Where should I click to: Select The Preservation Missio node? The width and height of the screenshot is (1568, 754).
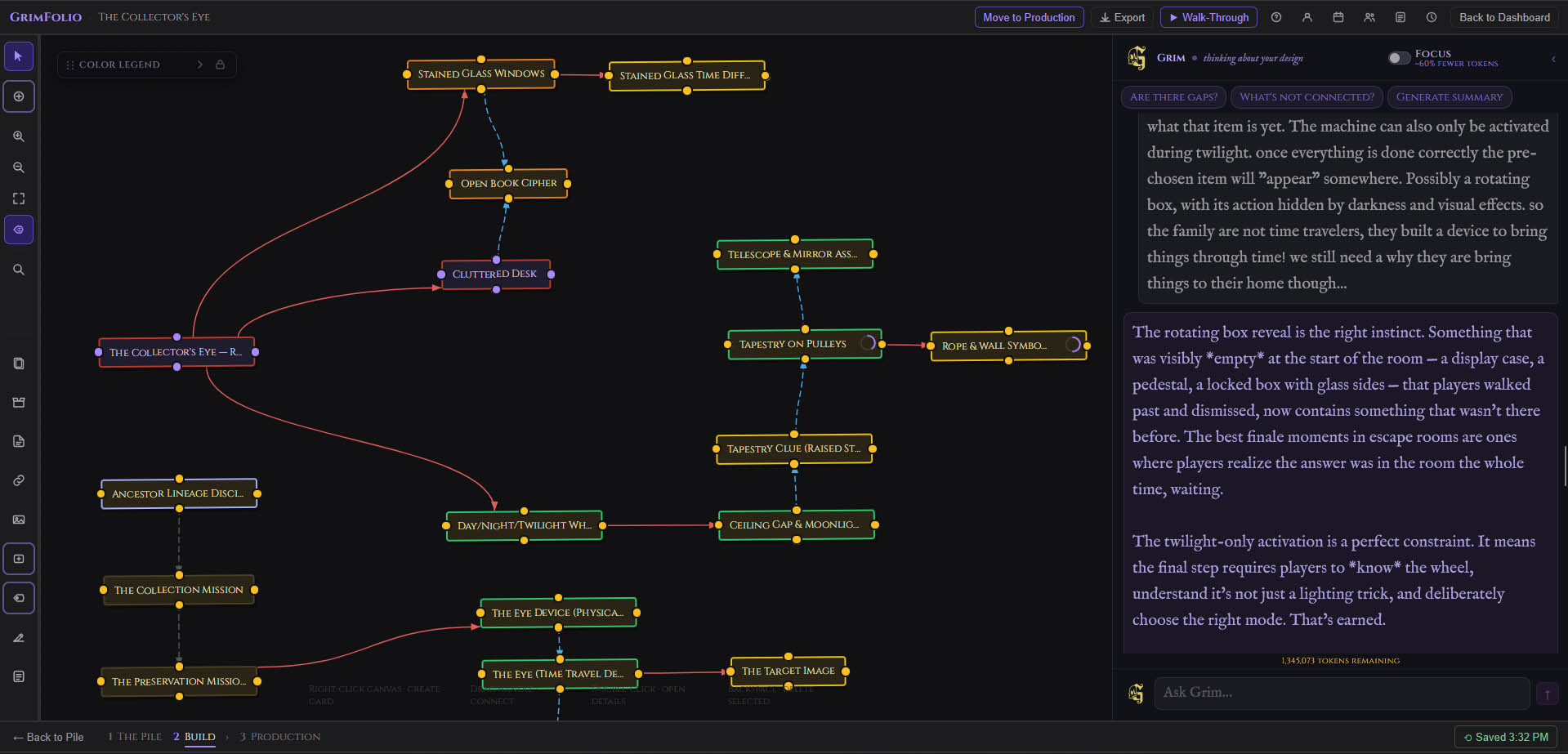pos(179,681)
